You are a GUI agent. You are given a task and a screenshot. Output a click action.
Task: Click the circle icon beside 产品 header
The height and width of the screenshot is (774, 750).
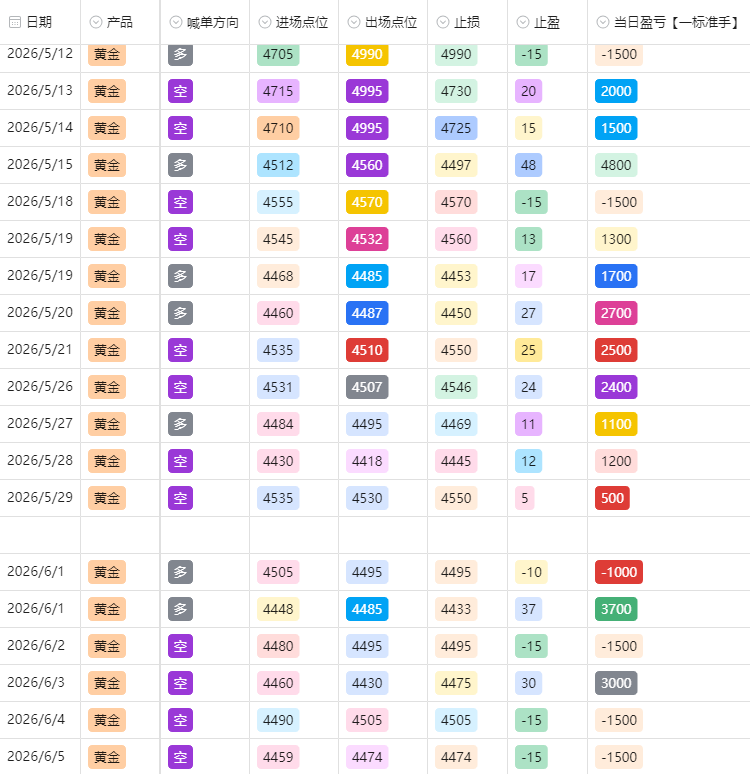96,22
